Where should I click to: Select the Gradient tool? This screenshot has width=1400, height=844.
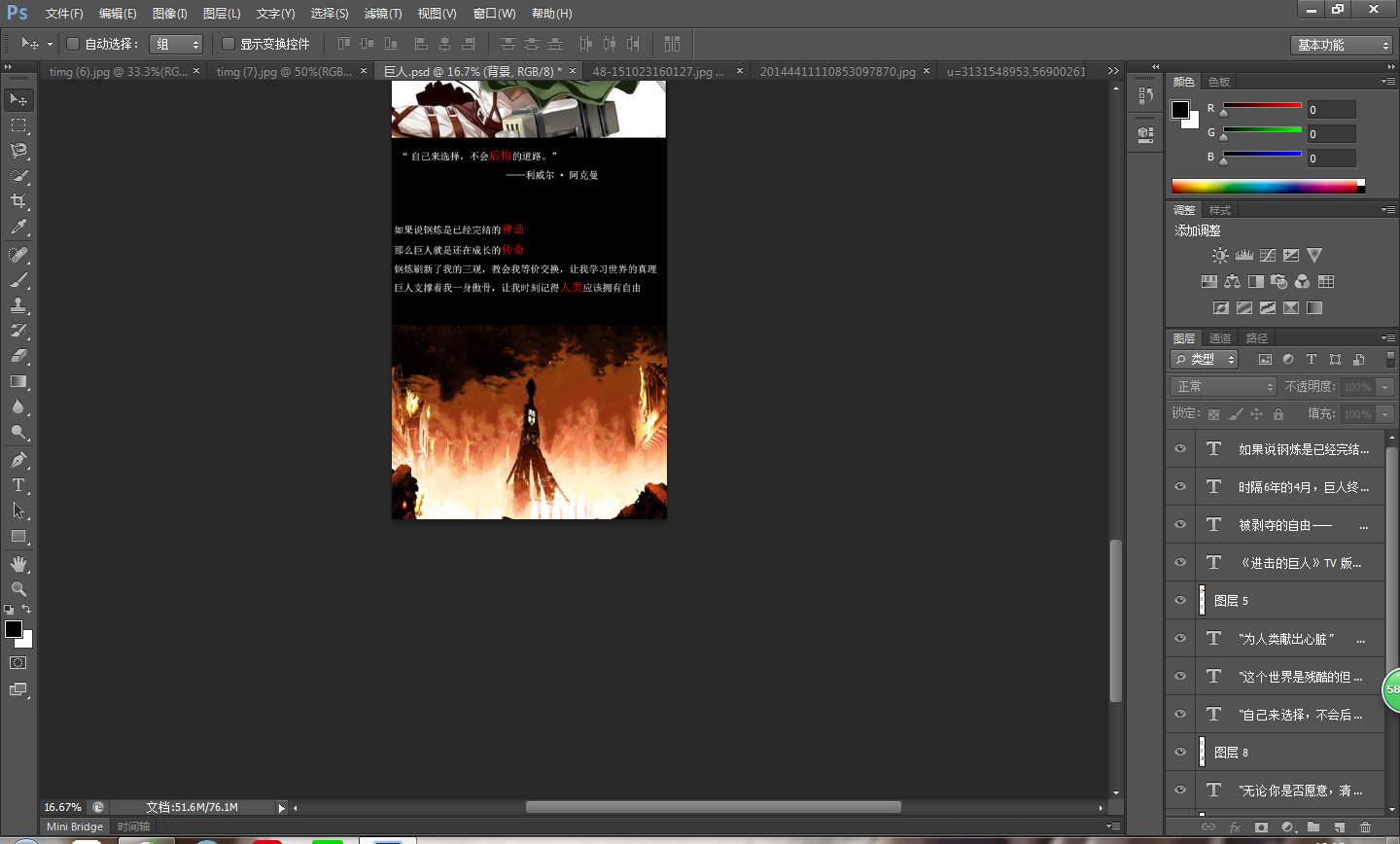coord(18,381)
